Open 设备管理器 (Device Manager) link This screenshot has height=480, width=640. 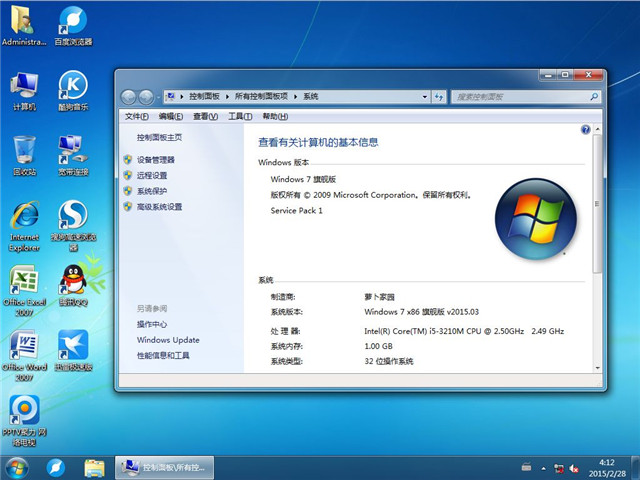[x=155, y=160]
